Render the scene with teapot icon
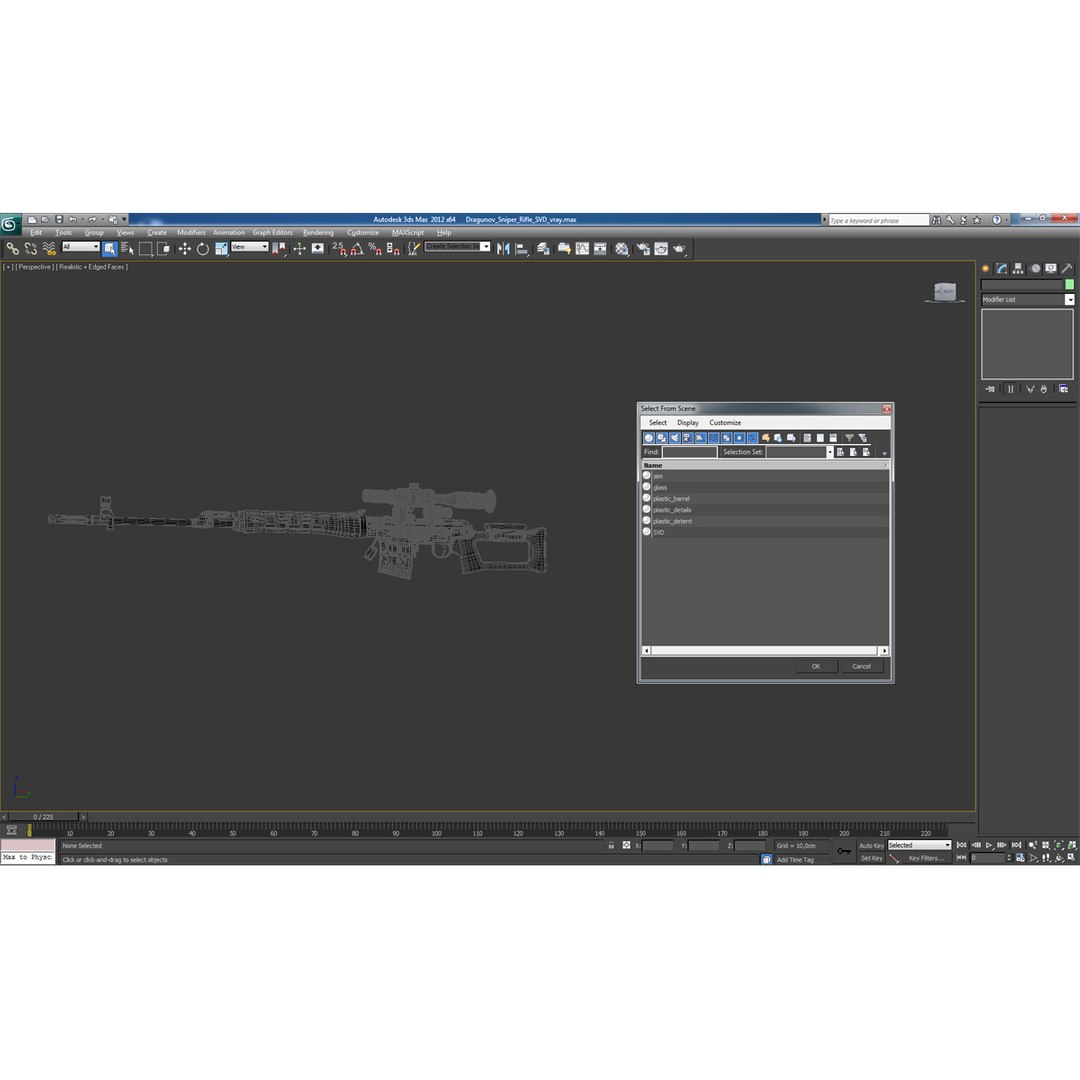This screenshot has height=1080, width=1080. (680, 249)
